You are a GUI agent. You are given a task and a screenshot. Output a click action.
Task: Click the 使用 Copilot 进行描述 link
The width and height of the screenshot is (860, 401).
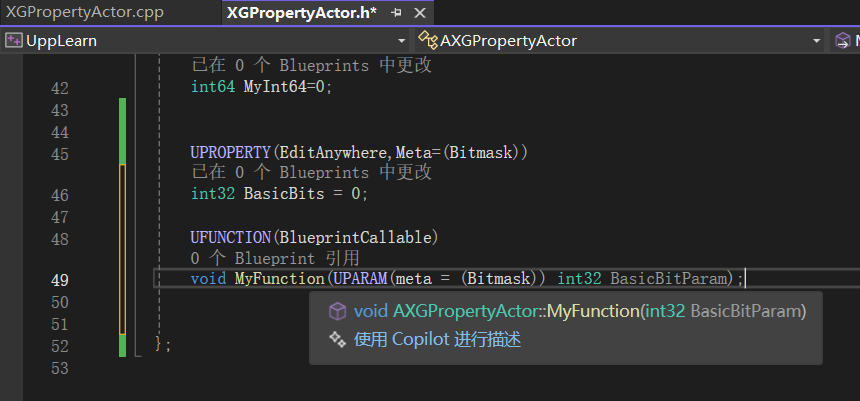[437, 340]
